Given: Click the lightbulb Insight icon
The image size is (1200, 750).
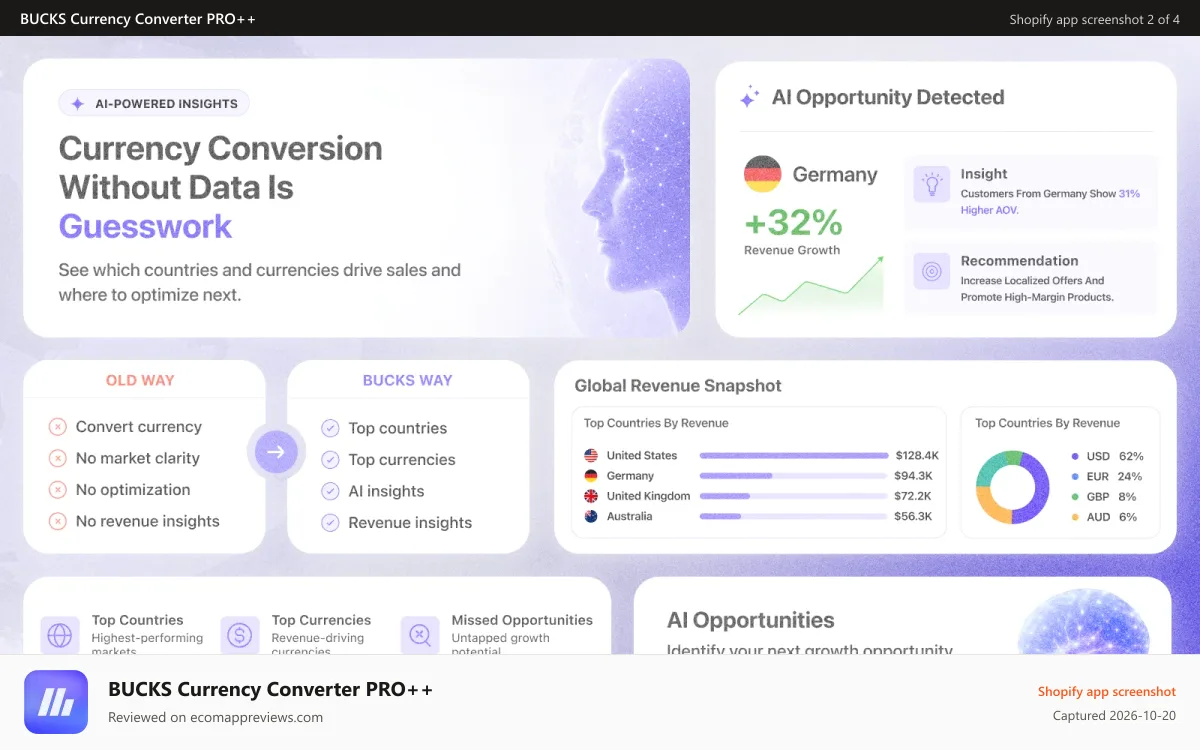Looking at the screenshot, I should tap(931, 185).
